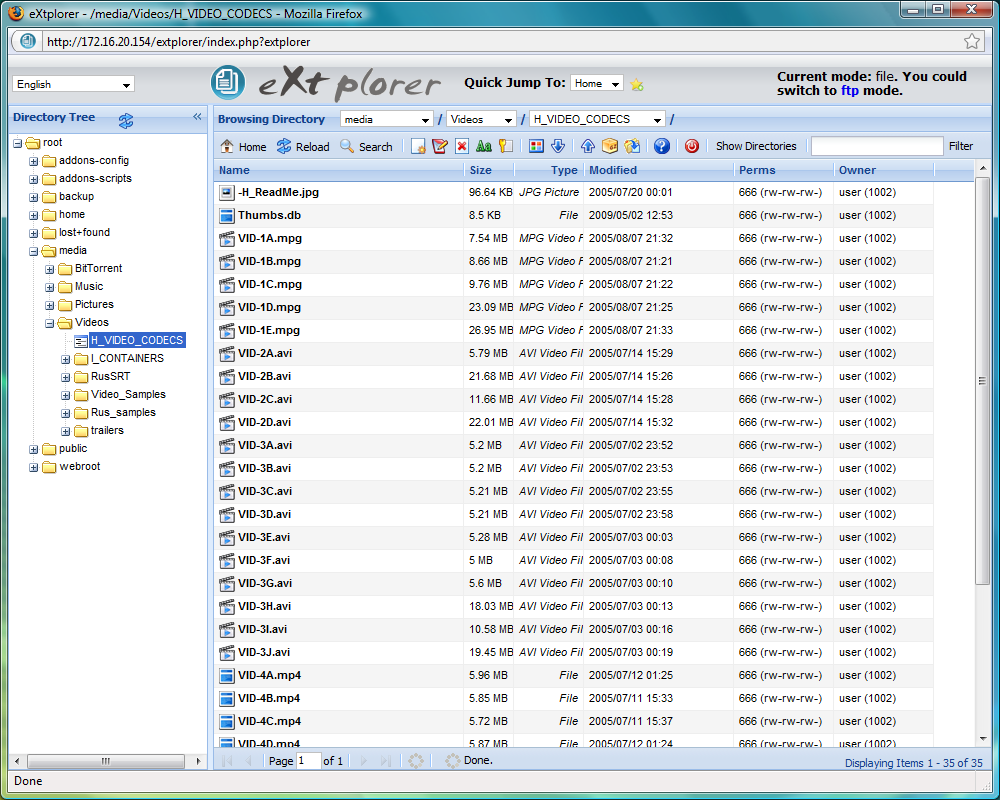Click the blue up-arrow Upload icon
Screen dimensions: 1000x800
click(x=588, y=147)
